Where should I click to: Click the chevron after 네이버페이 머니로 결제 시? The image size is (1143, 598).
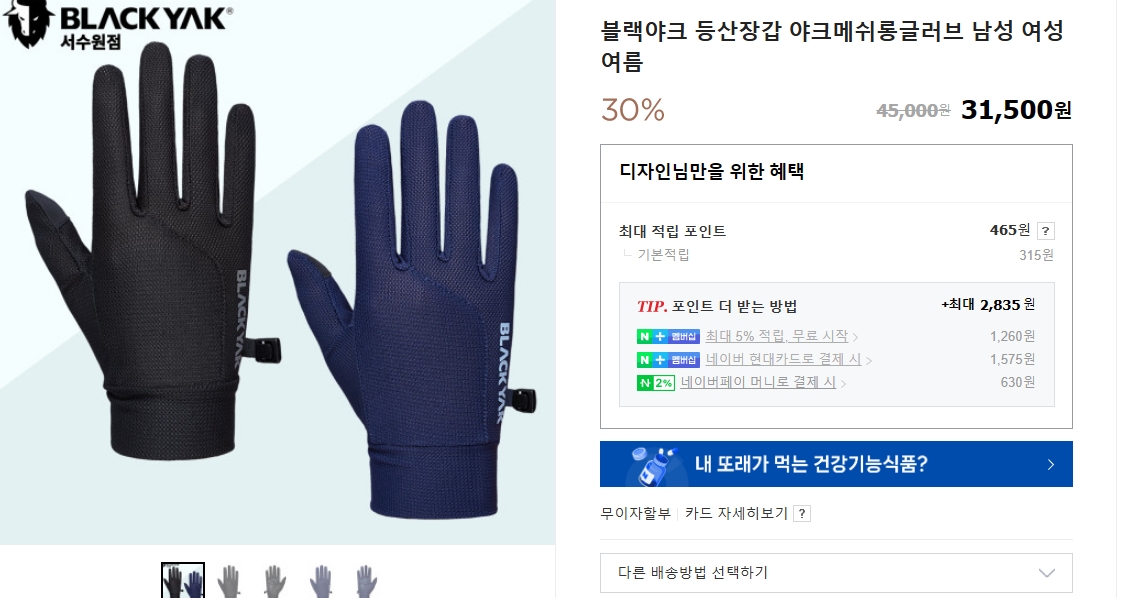[843, 384]
